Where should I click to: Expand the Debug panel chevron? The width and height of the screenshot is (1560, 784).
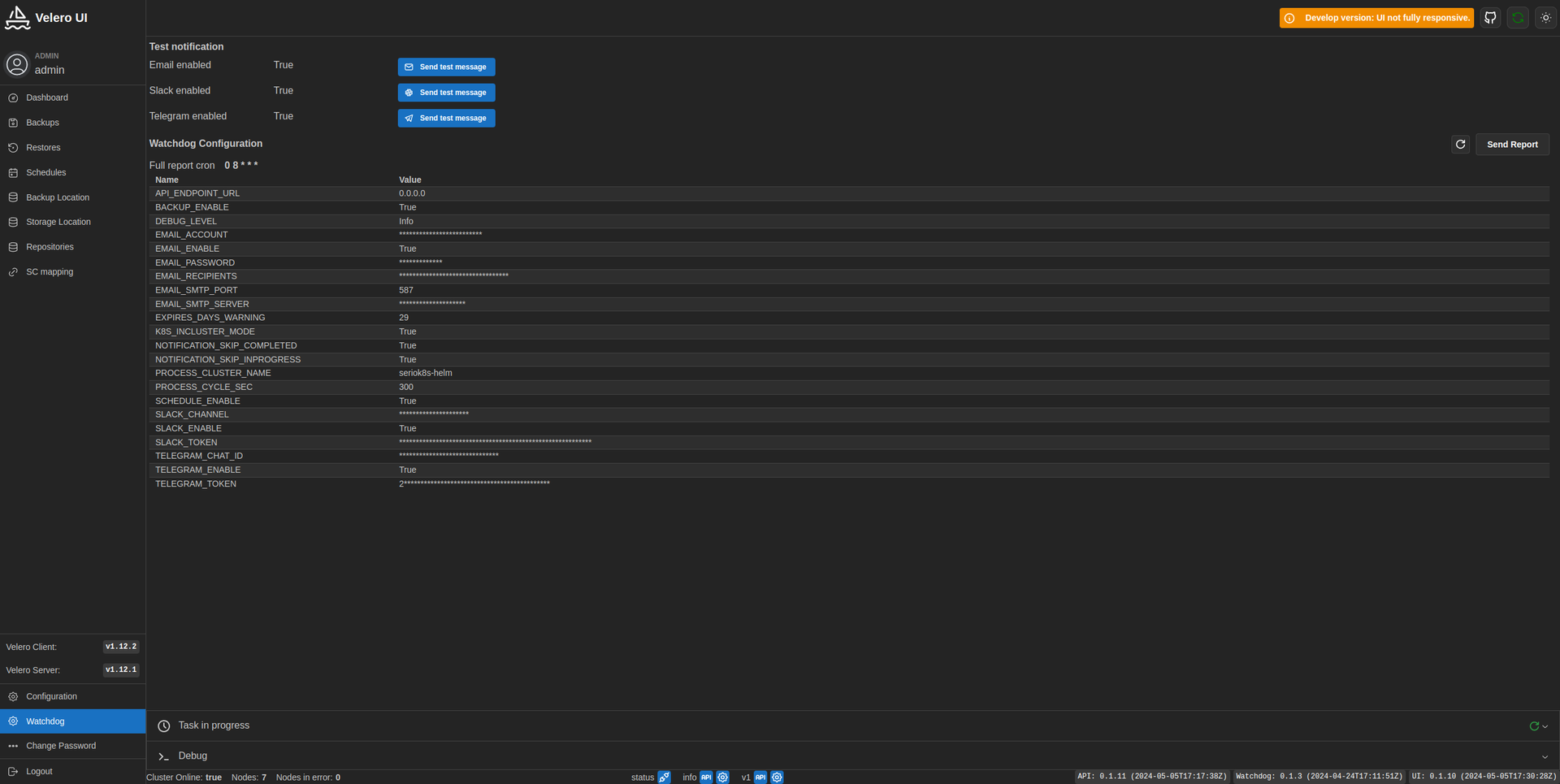click(1545, 757)
